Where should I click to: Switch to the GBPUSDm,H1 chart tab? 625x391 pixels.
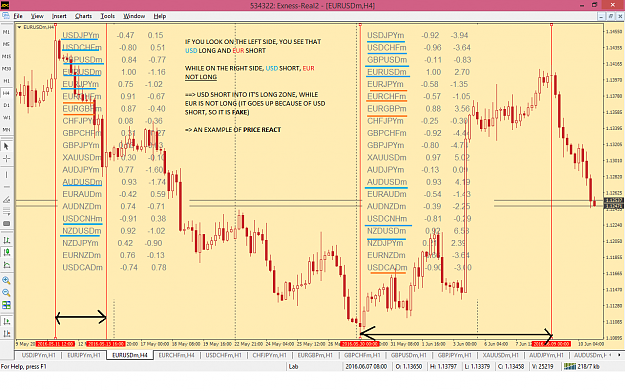tap(409, 355)
